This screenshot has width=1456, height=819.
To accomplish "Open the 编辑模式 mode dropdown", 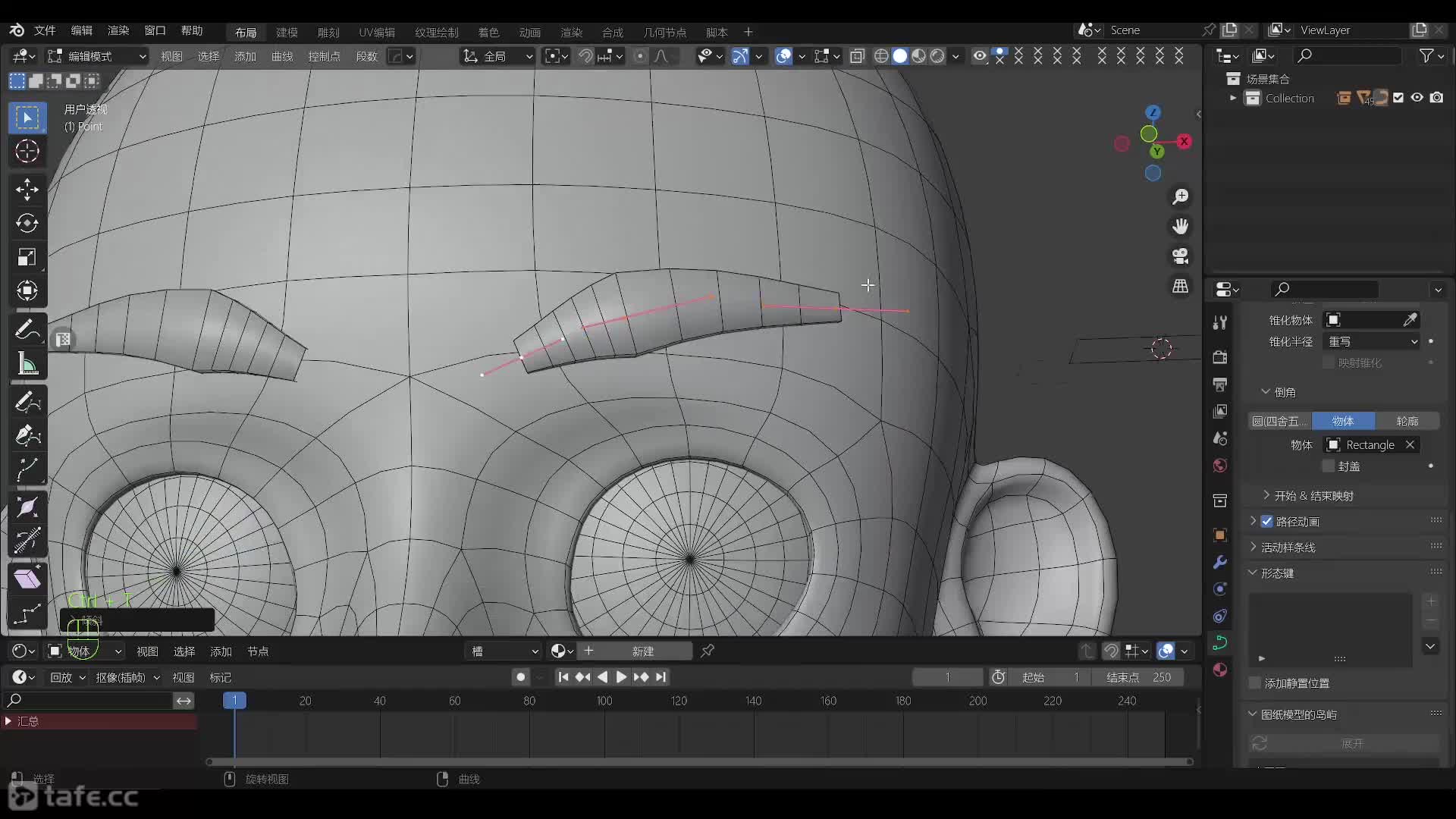I will (96, 56).
